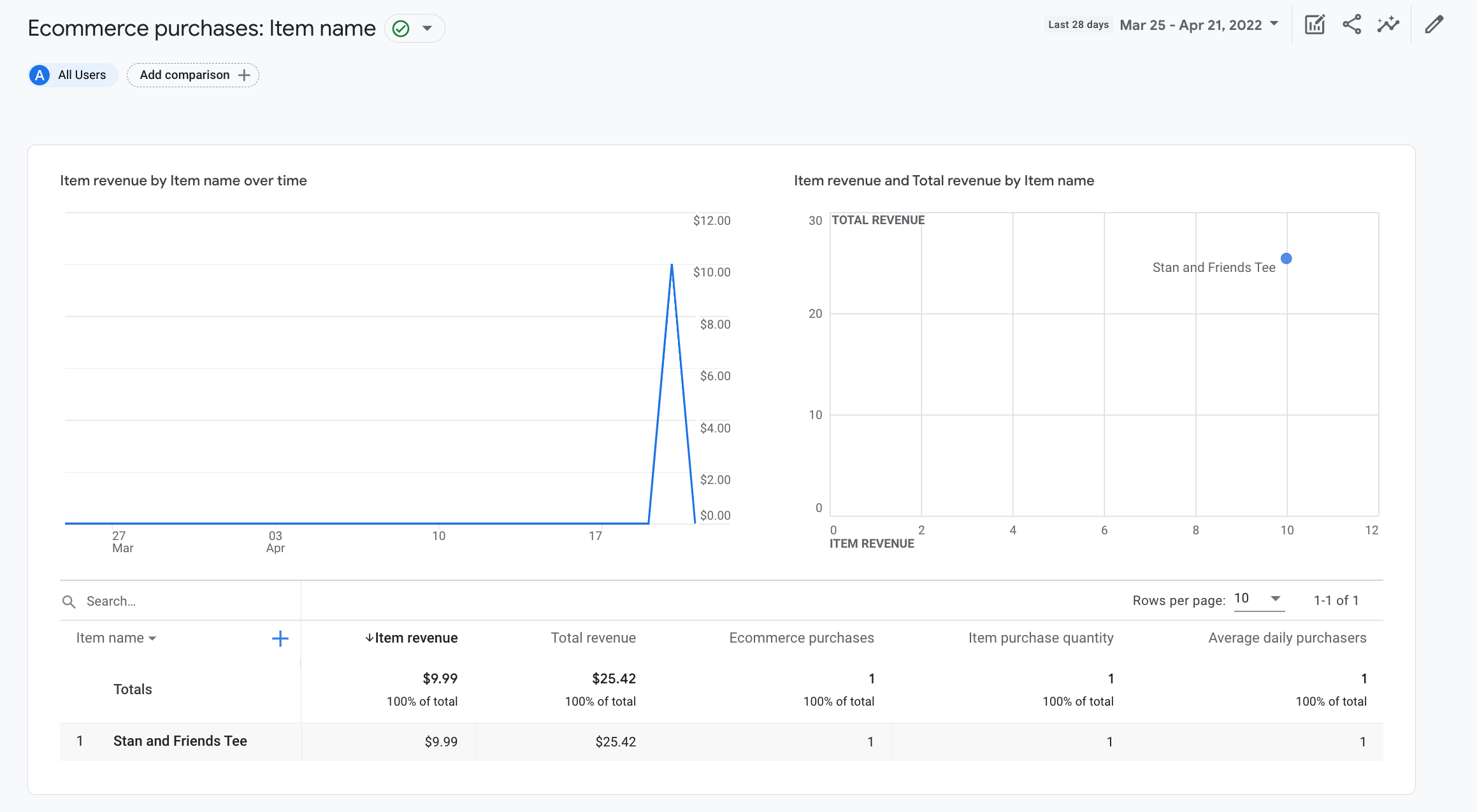Click the Add comparison button
The width and height of the screenshot is (1477, 812).
(193, 75)
